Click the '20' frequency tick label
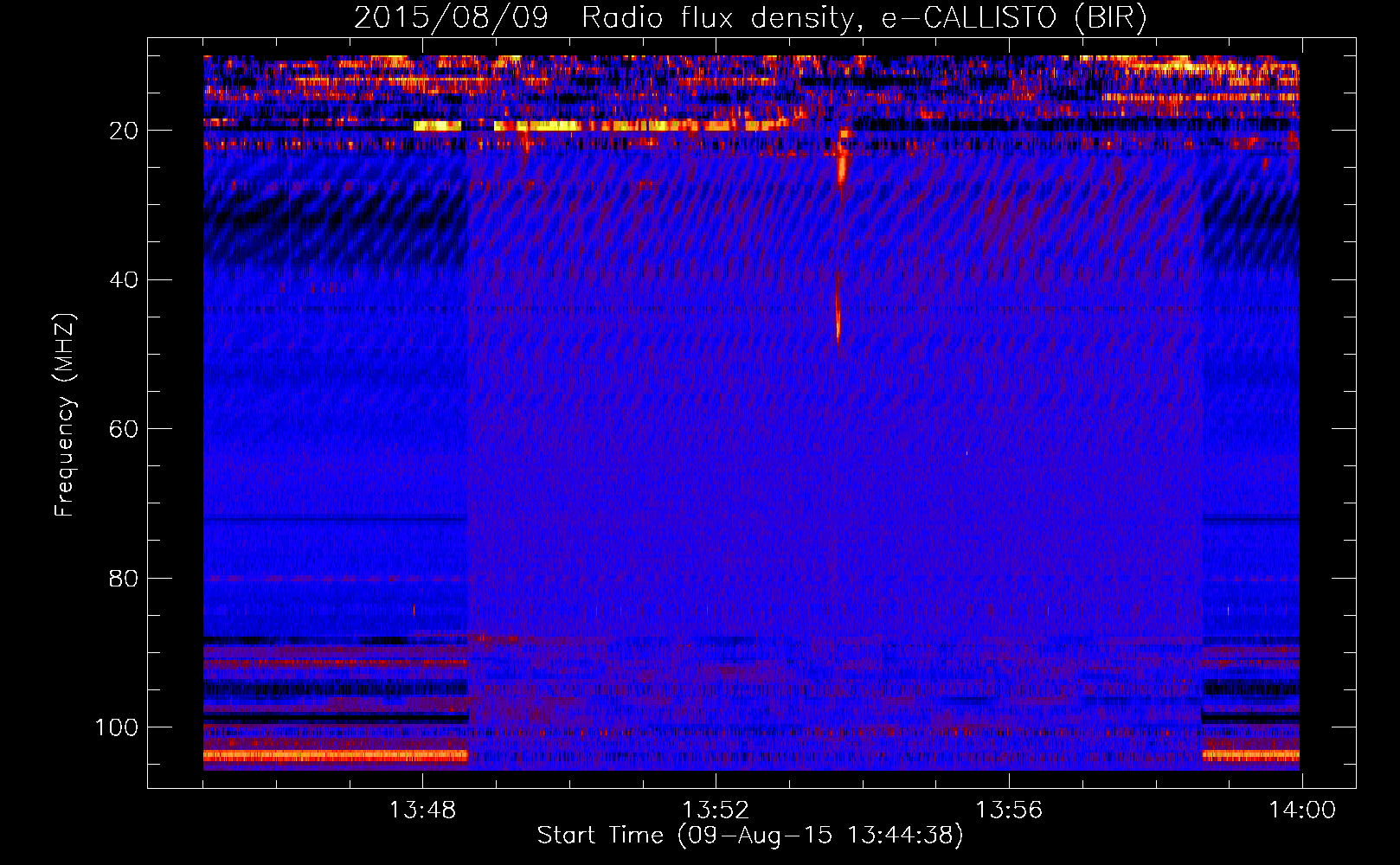The image size is (1400, 865). tap(124, 131)
